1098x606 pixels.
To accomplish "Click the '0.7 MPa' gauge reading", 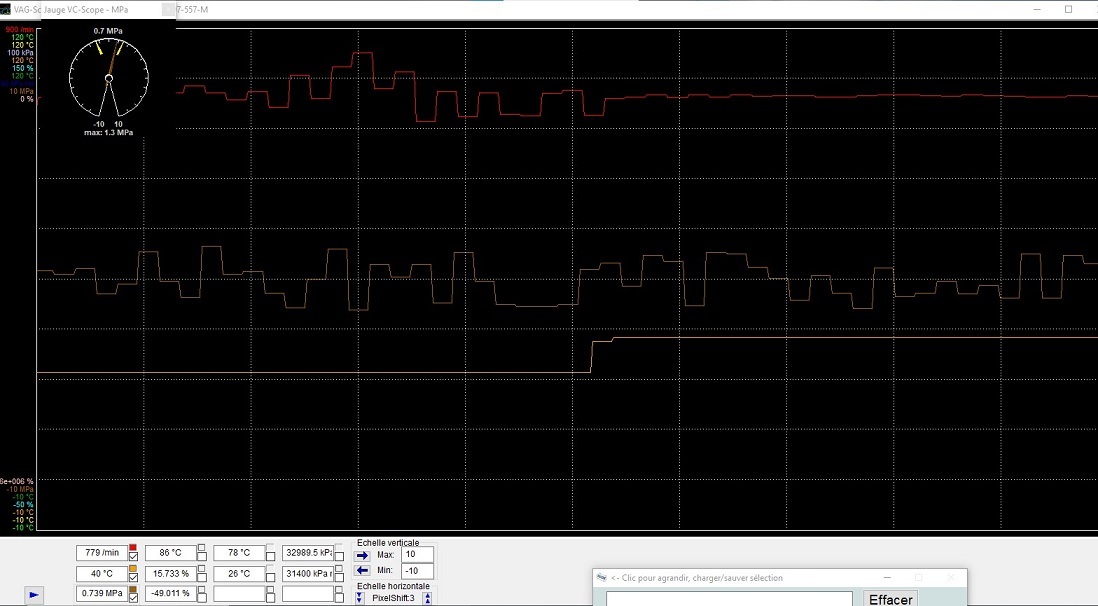I will point(108,31).
